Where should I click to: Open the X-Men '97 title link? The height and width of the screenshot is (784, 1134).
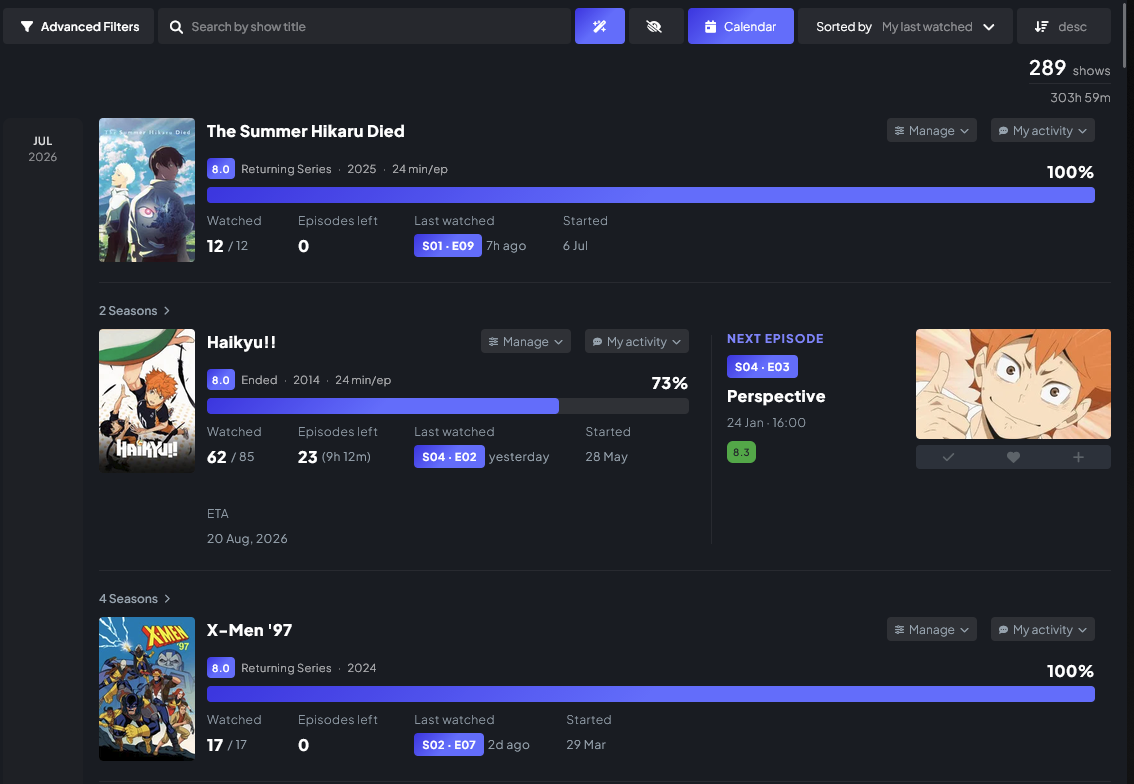(250, 630)
